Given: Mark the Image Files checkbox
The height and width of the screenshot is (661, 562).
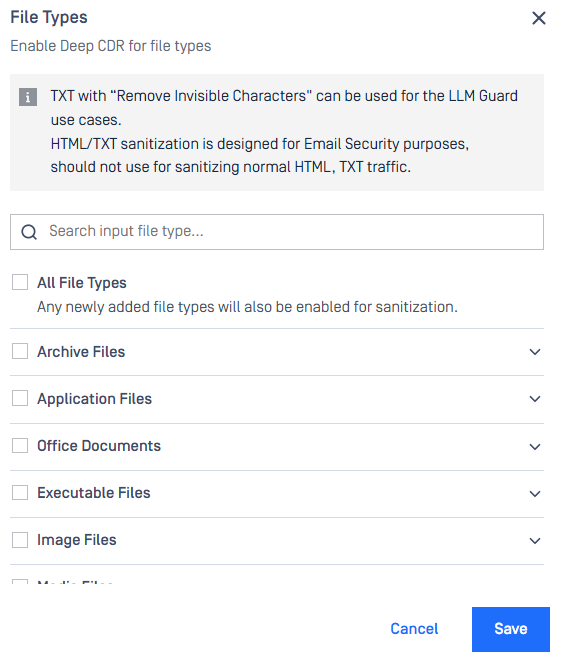Looking at the screenshot, I should pyautogui.click(x=20, y=540).
